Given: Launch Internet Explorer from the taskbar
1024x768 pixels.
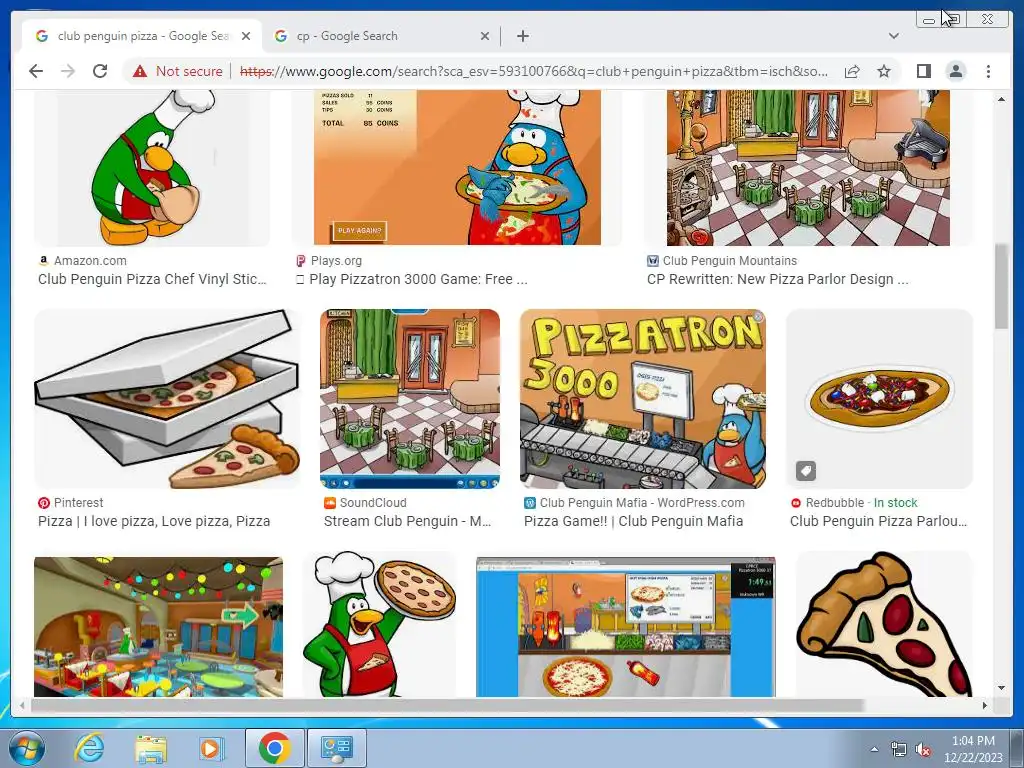Looking at the screenshot, I should coord(89,748).
